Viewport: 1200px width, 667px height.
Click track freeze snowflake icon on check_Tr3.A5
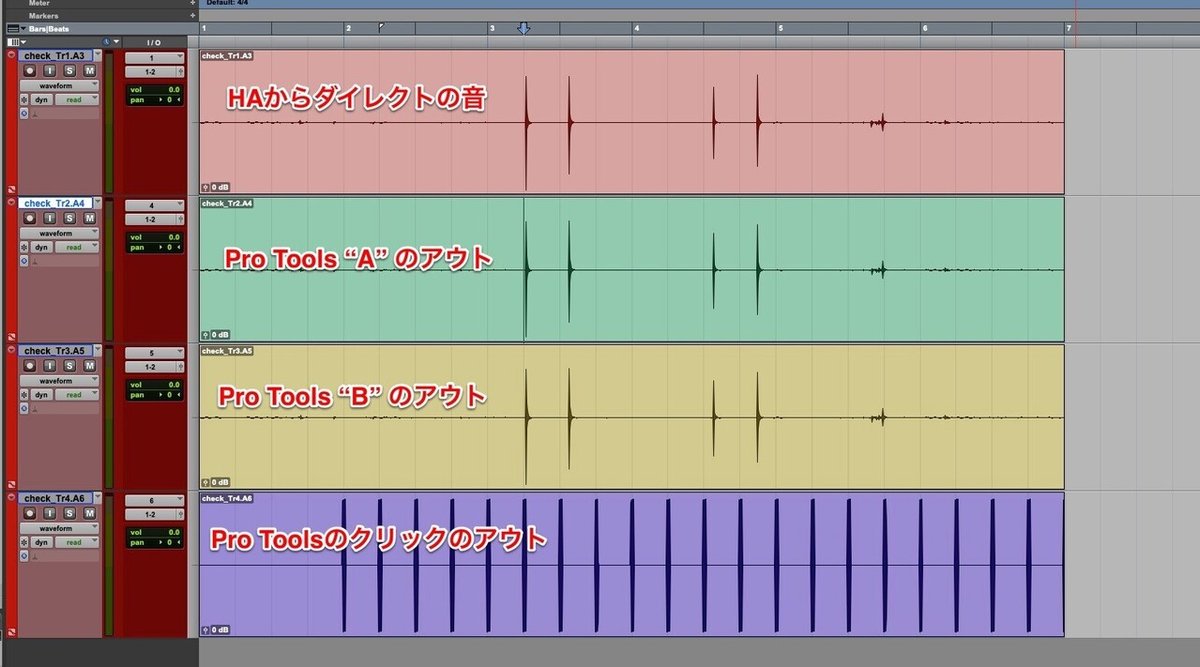tap(24, 394)
